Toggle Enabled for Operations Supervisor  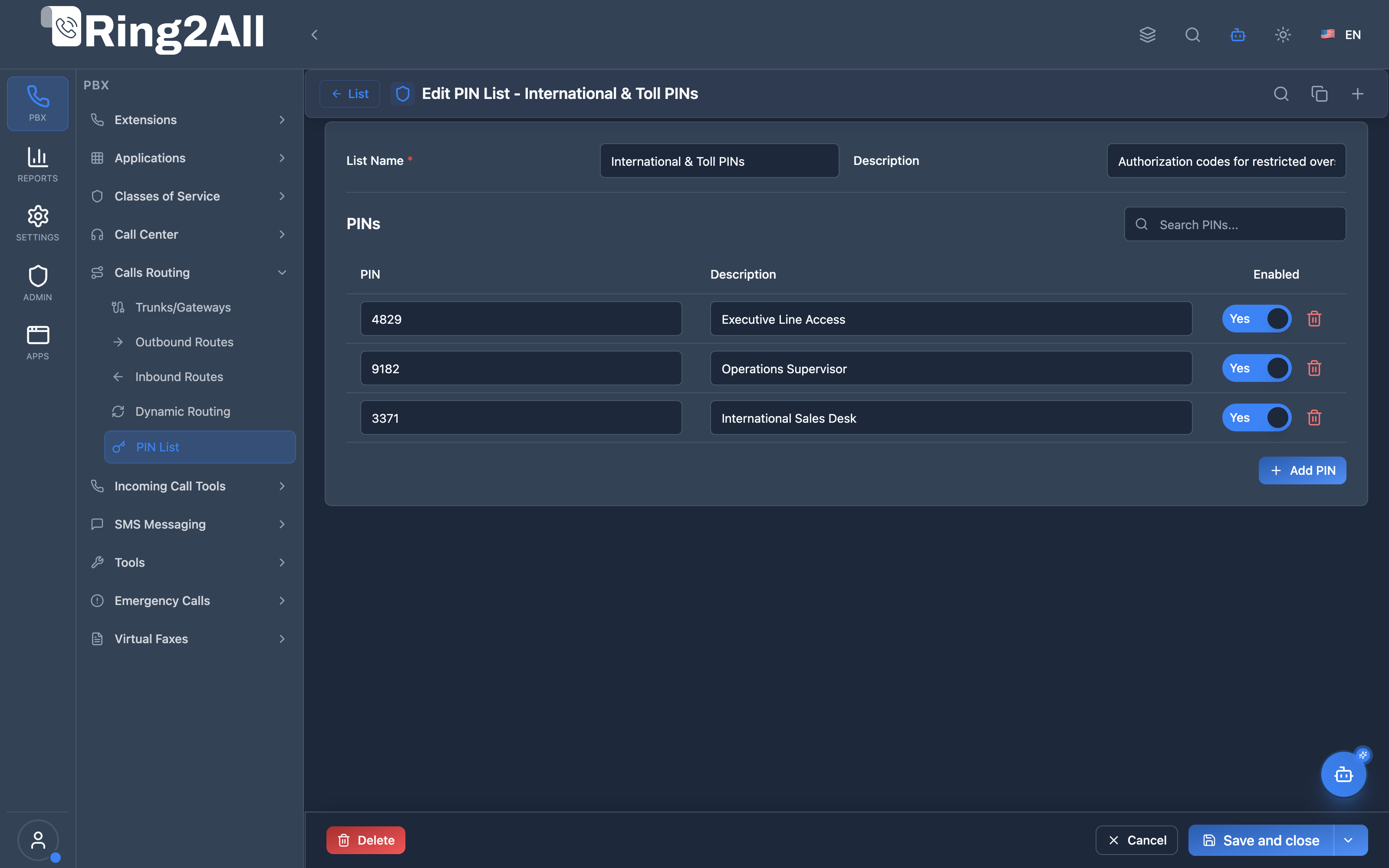coord(1257,368)
